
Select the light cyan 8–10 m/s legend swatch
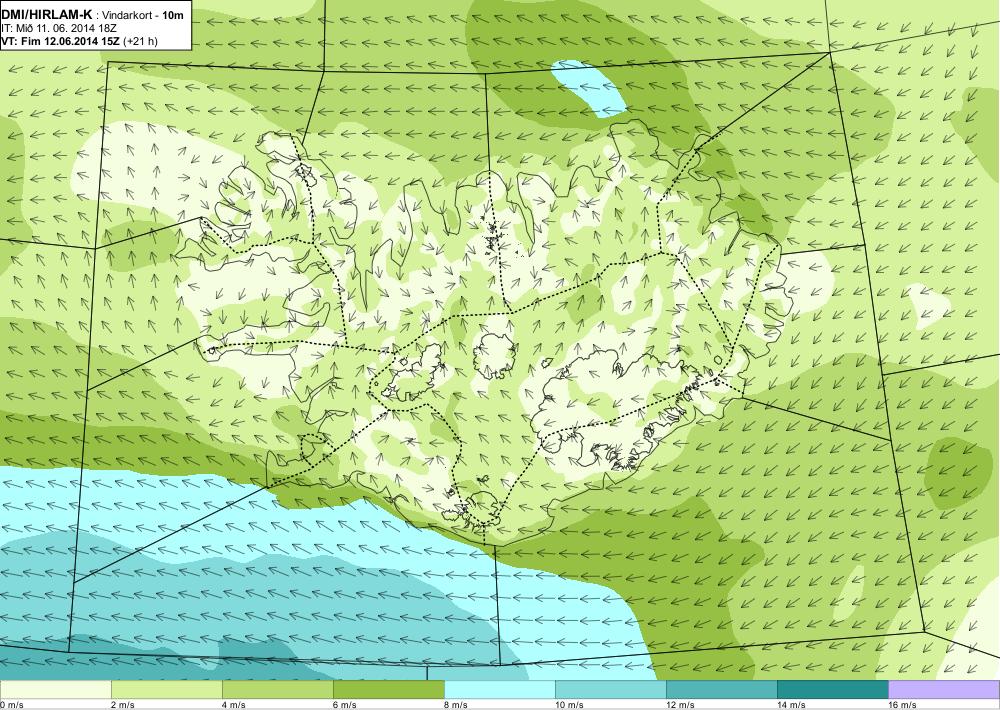click(499, 690)
